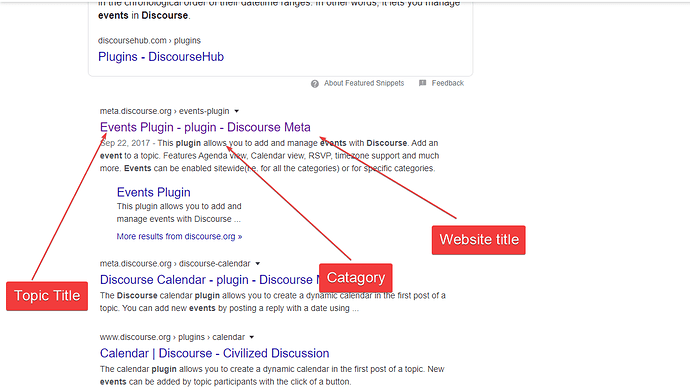Click the Feedback flag icon

[x=422, y=83]
